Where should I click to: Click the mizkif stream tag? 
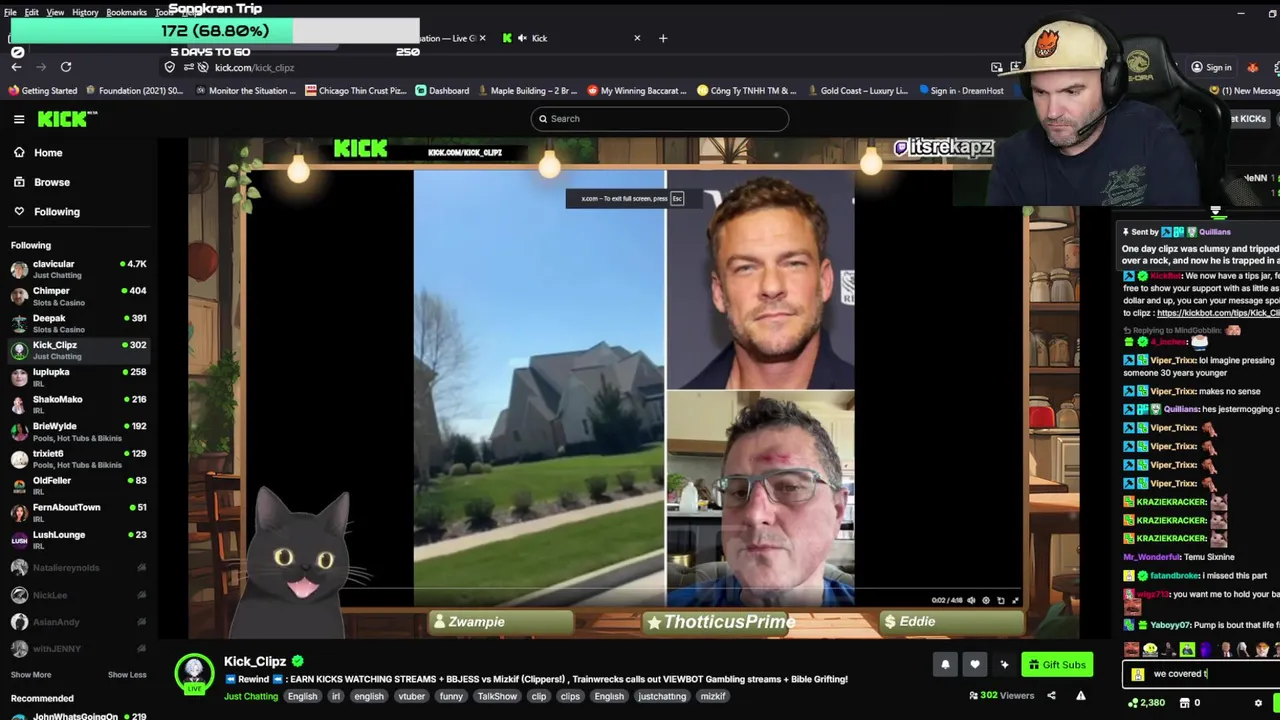(713, 697)
